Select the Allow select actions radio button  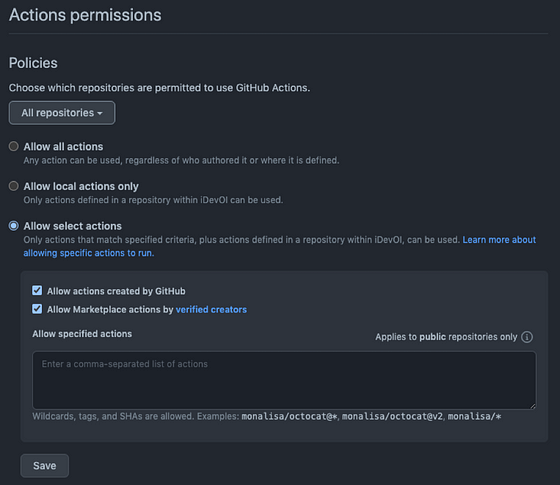[14, 226]
